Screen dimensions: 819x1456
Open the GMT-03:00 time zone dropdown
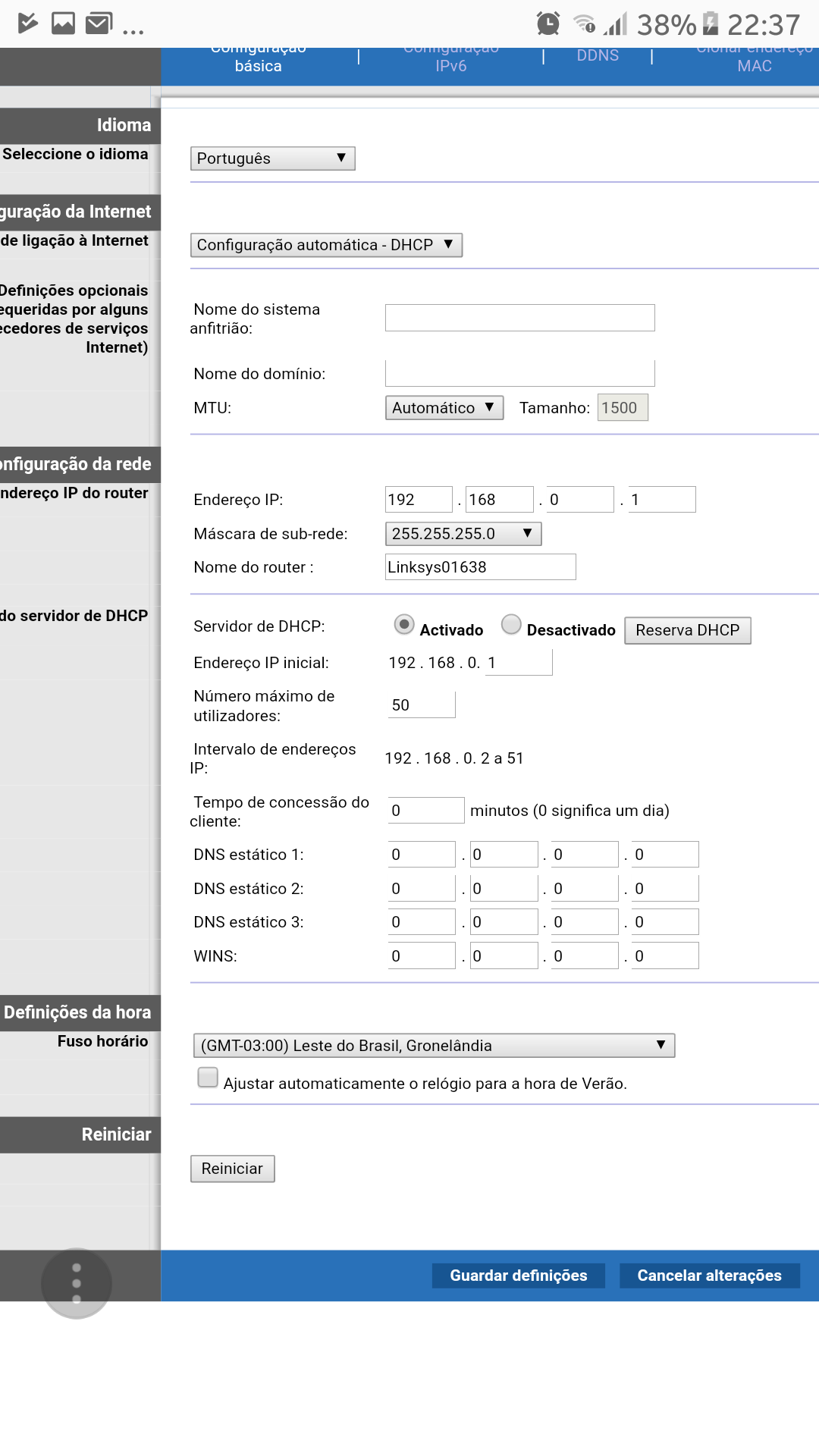(x=435, y=1046)
